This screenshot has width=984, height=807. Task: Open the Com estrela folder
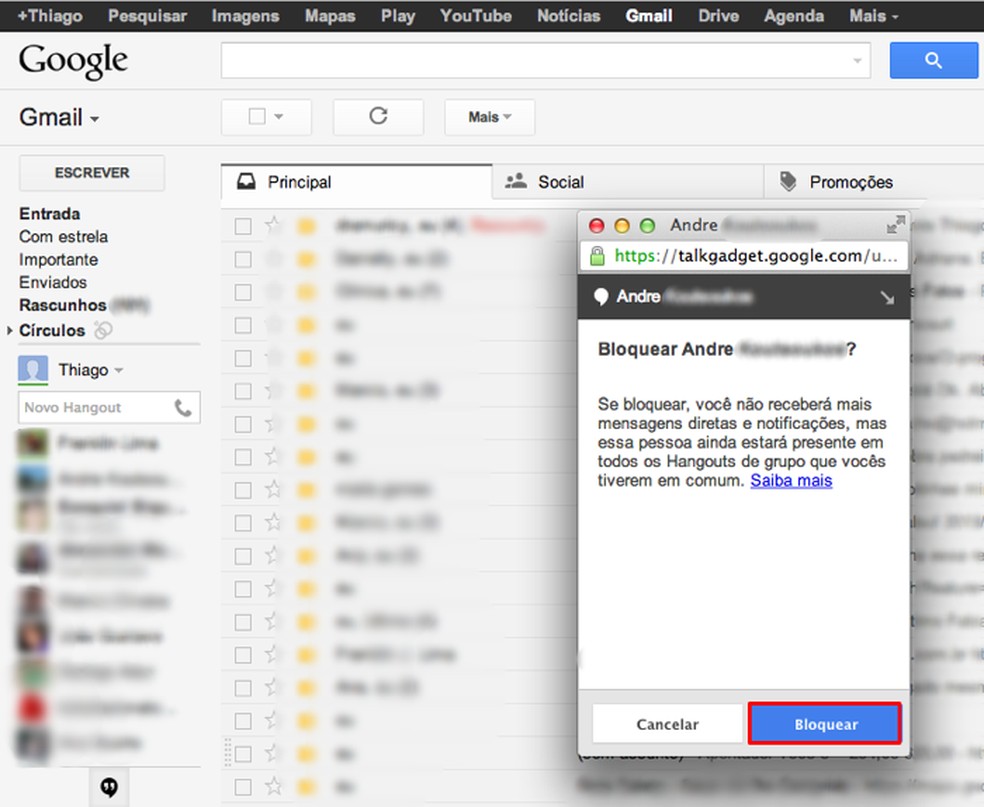click(x=63, y=237)
